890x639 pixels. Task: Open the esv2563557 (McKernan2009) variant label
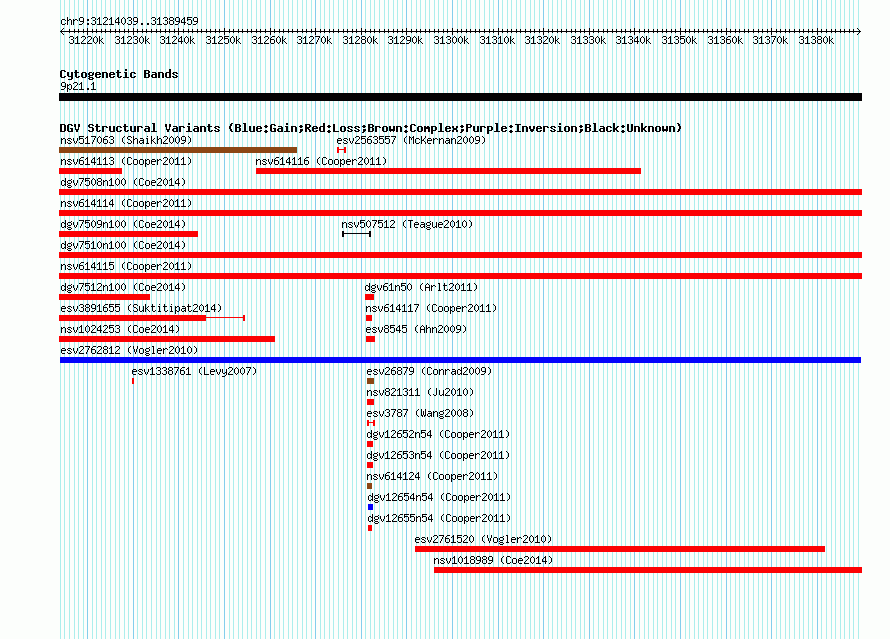(411, 140)
